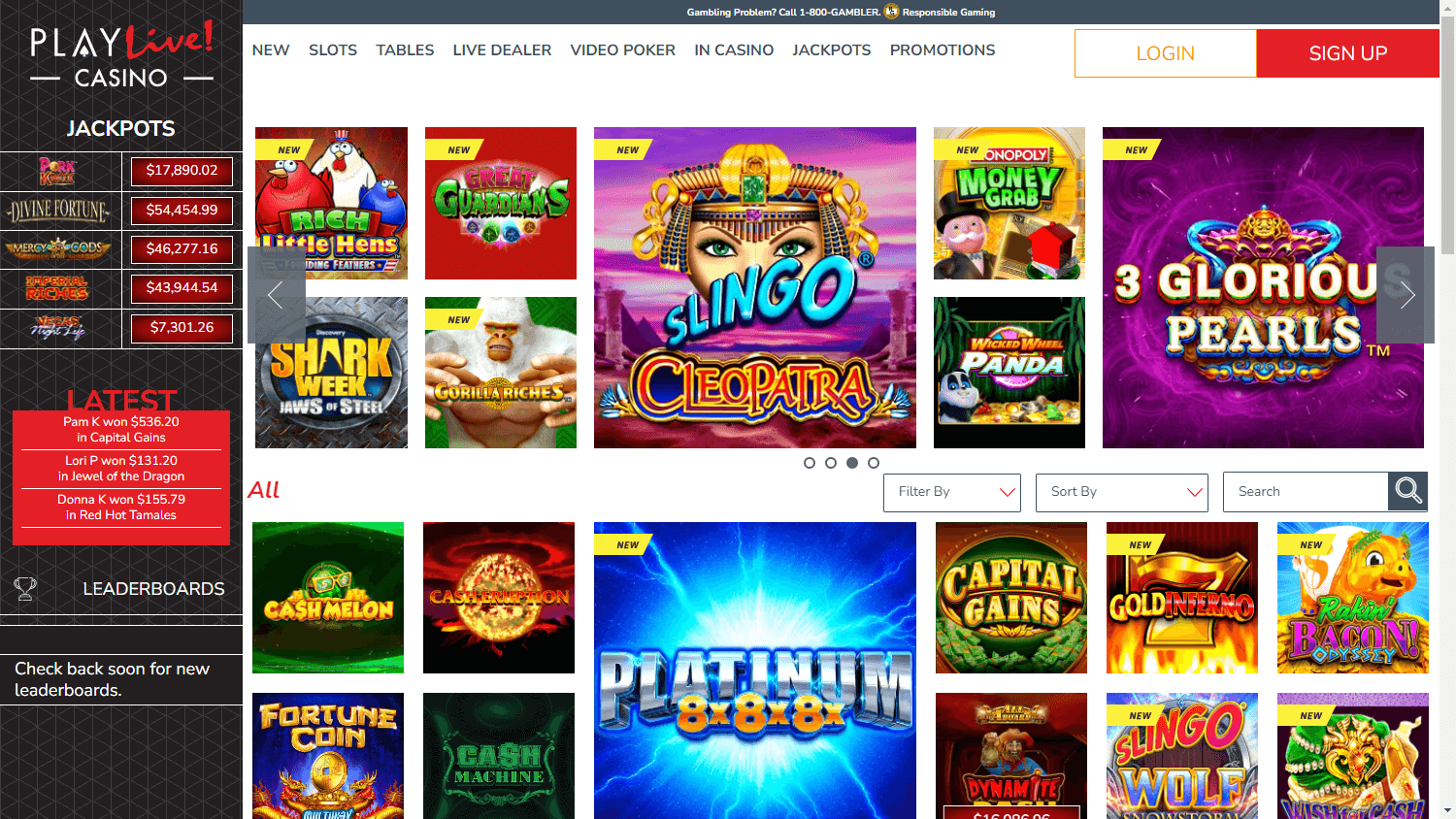Open the LIVE DEALER menu

click(x=502, y=50)
